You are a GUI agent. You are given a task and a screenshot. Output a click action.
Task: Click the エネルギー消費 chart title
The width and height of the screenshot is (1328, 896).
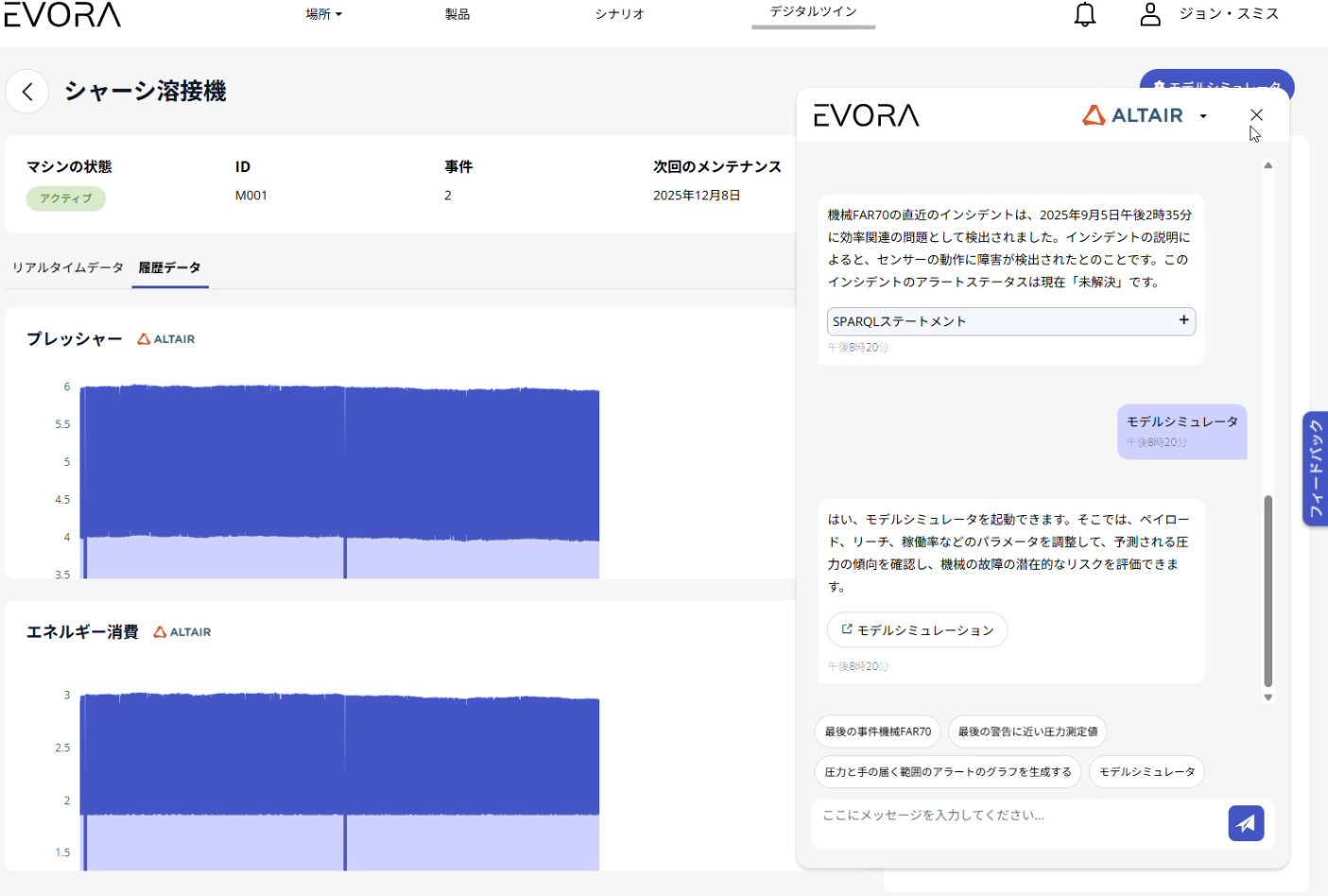pyautogui.click(x=82, y=632)
